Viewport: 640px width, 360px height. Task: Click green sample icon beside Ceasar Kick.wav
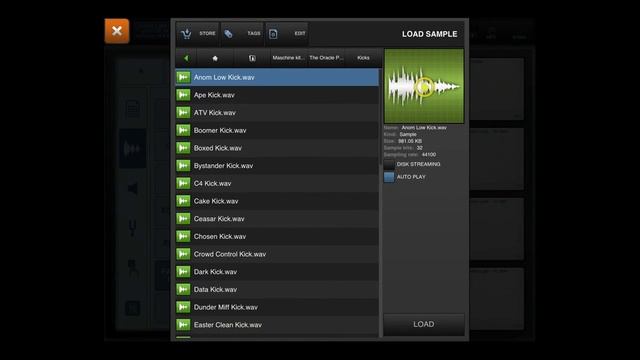[x=183, y=219]
